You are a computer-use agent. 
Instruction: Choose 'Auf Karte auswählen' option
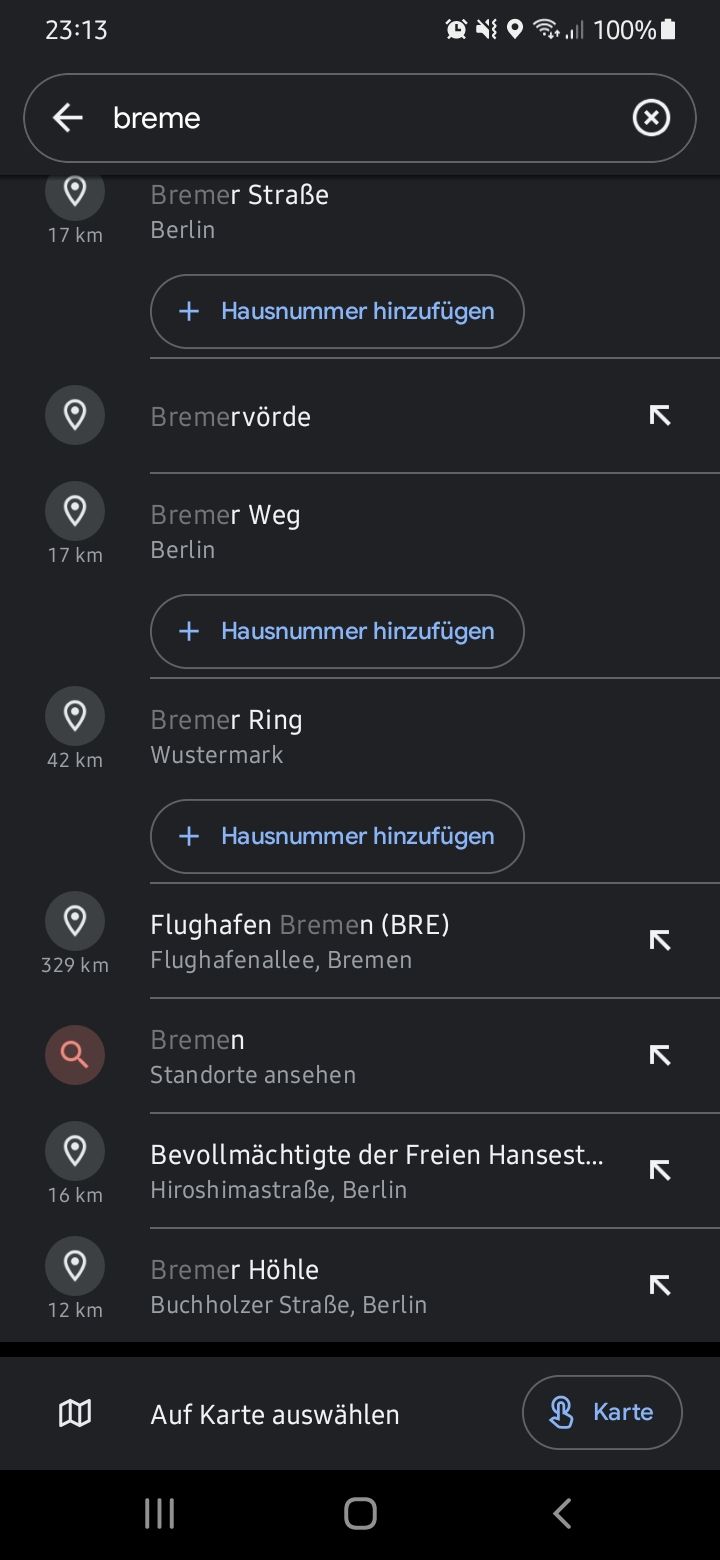(x=275, y=1414)
